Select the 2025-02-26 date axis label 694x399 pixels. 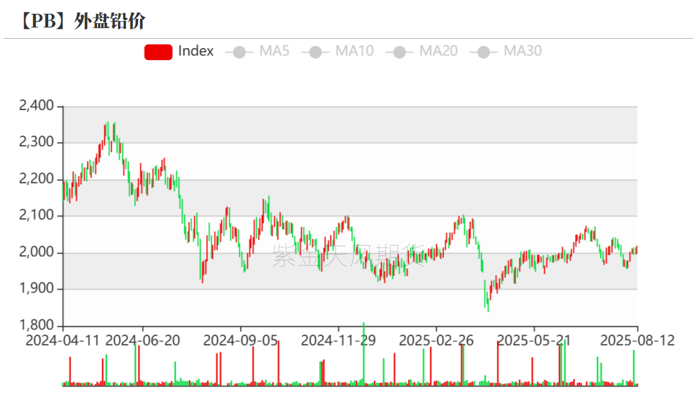tap(436, 341)
